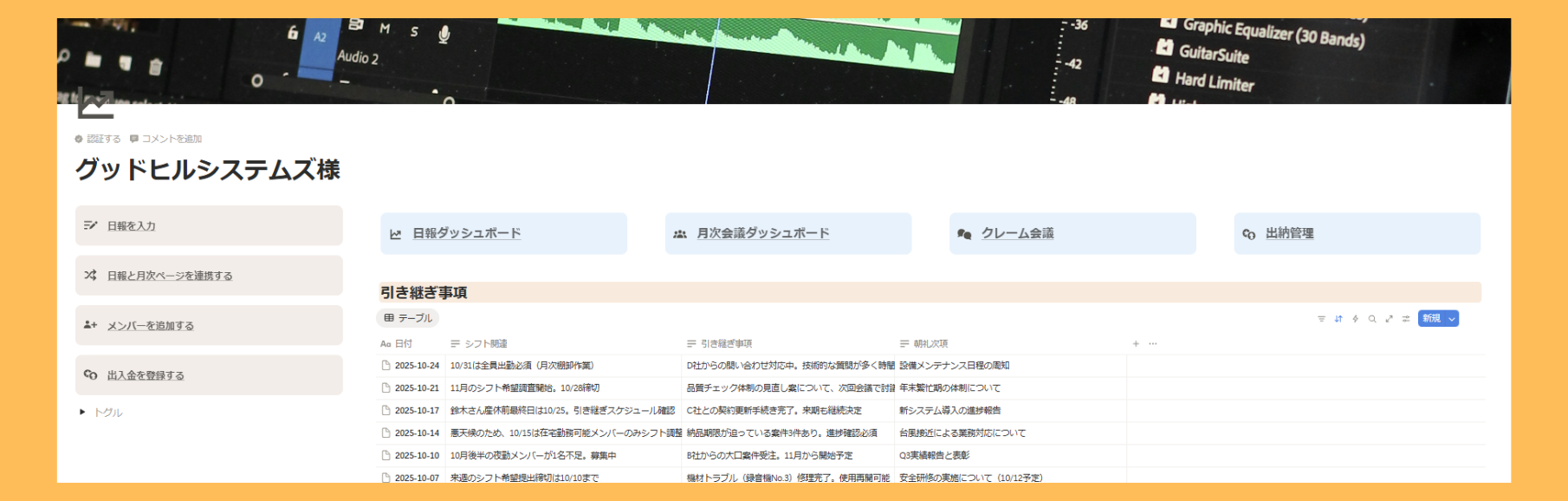The image size is (1568, 501).
Task: Open the 2025-10-14 entry
Action: [x=417, y=433]
